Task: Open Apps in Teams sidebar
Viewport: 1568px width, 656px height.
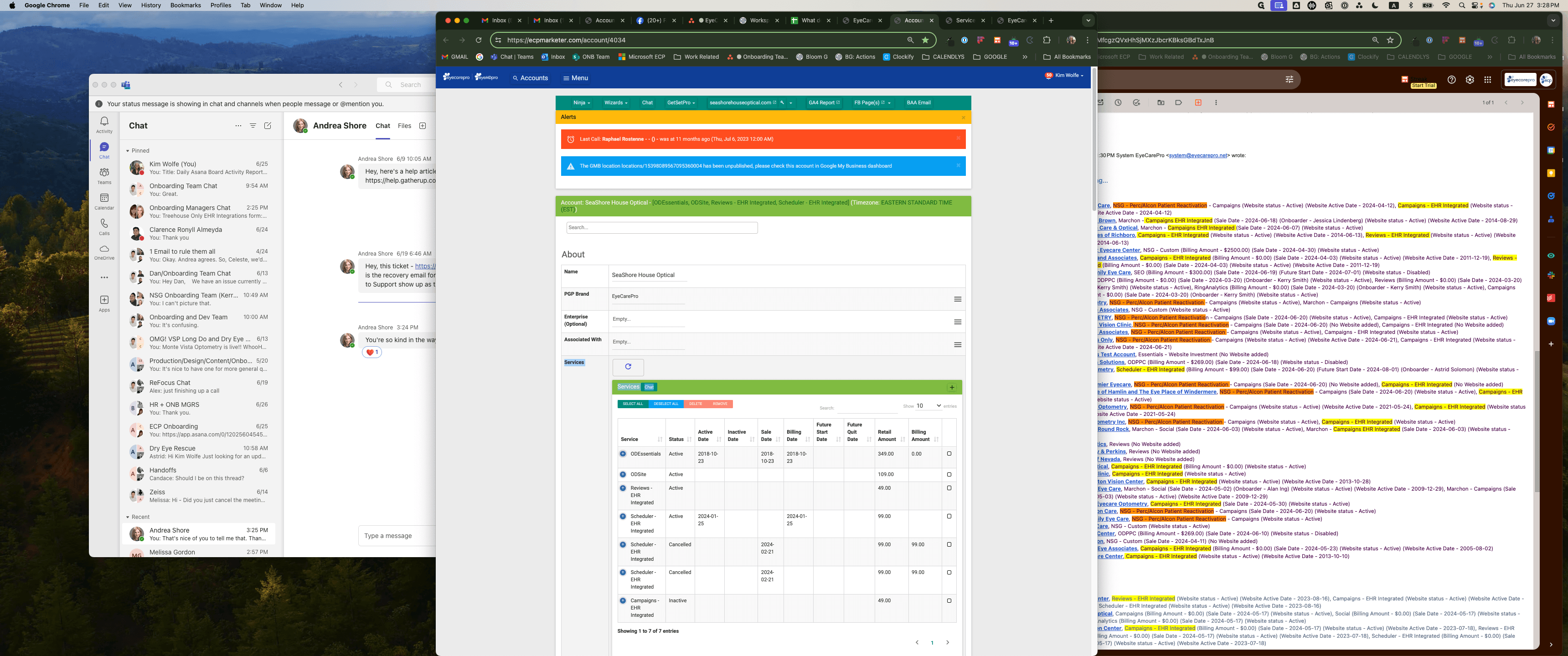Action: pos(104,304)
